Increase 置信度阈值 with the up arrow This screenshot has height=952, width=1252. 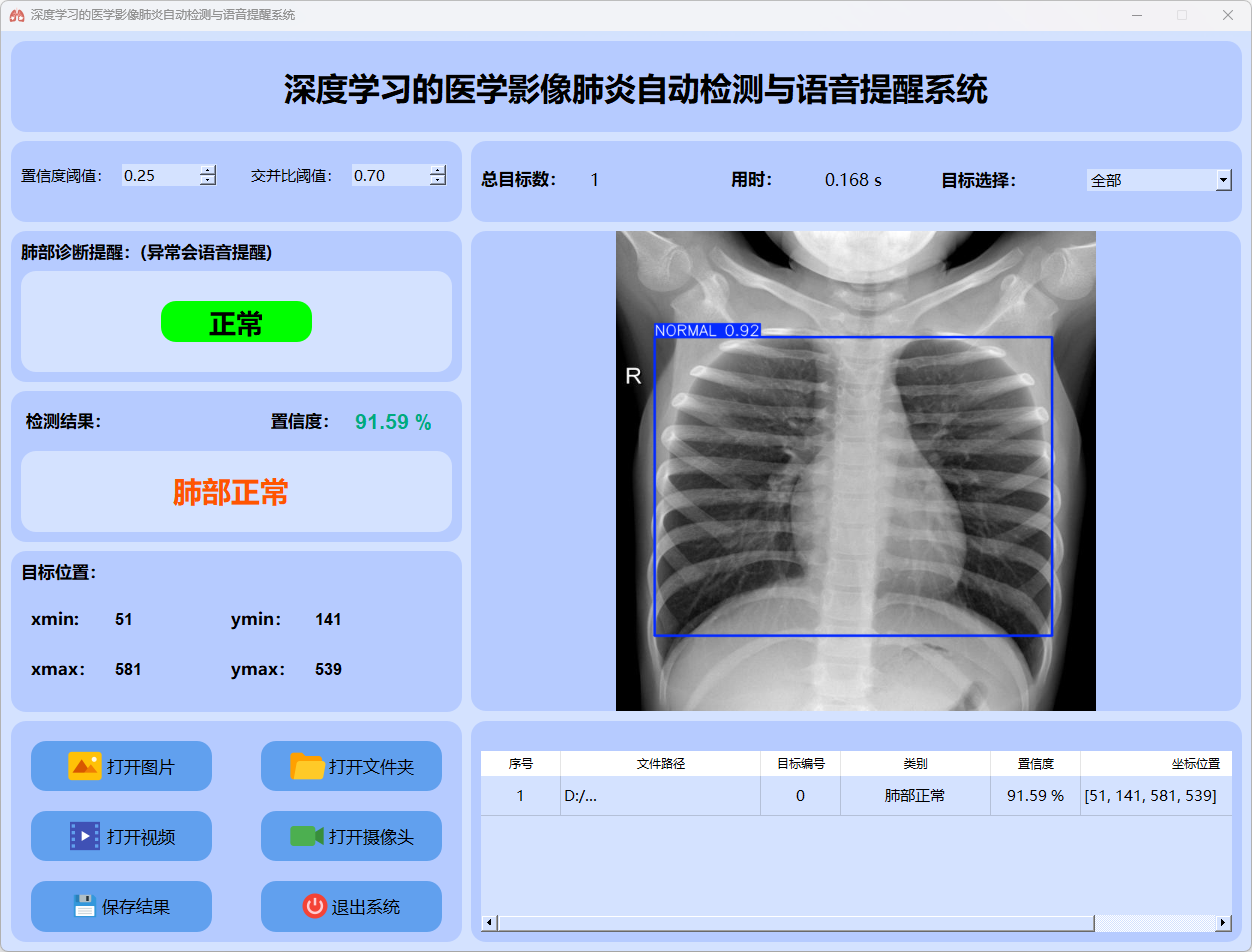tap(208, 170)
